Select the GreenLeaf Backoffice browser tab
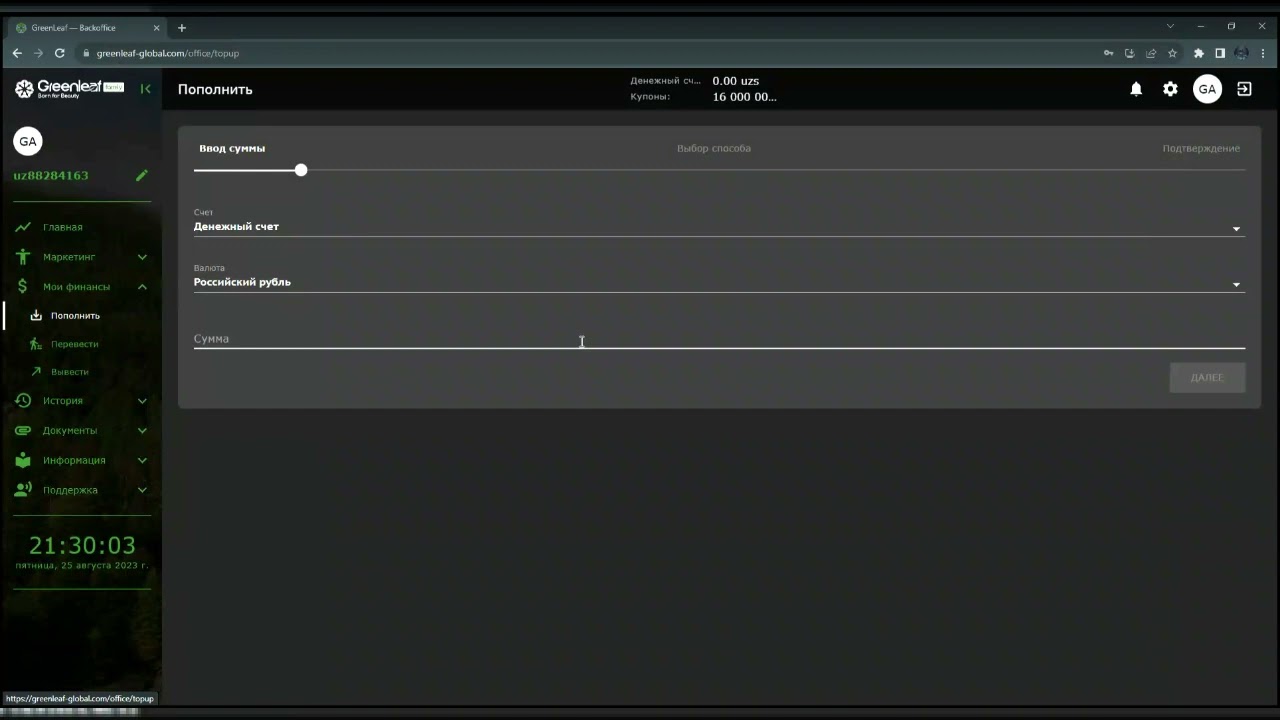Viewport: 1280px width, 720px height. 88,28
